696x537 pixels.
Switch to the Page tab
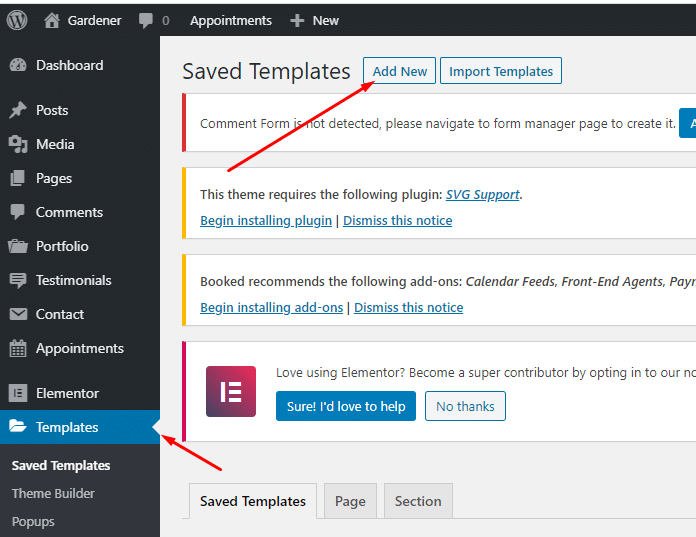tap(350, 501)
